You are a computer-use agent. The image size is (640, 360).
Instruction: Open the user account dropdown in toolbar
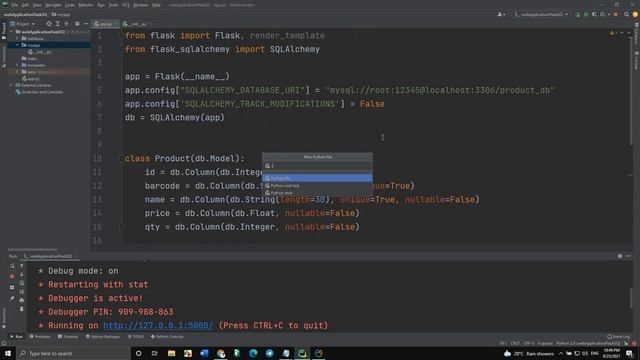click(501, 14)
